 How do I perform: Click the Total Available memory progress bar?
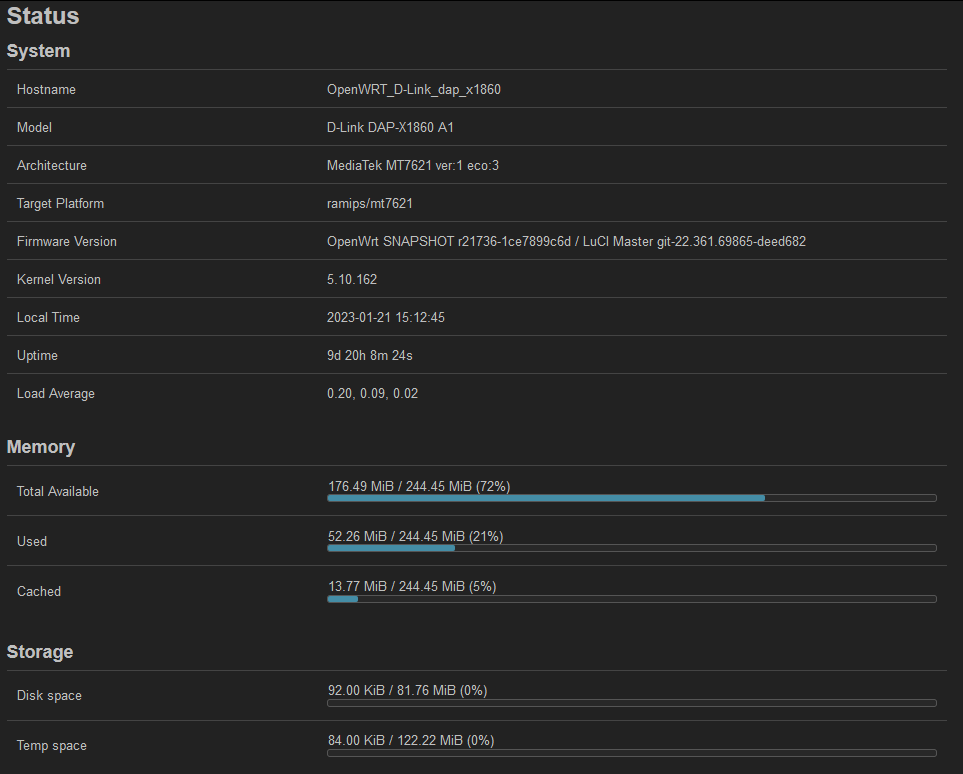coord(632,498)
